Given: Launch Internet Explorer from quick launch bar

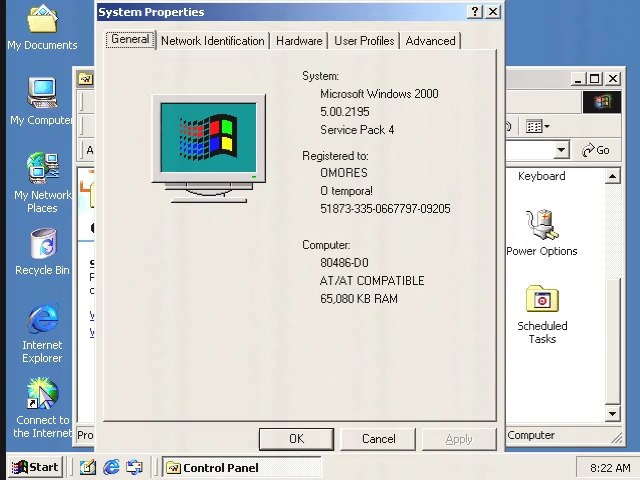Looking at the screenshot, I should (x=111, y=467).
